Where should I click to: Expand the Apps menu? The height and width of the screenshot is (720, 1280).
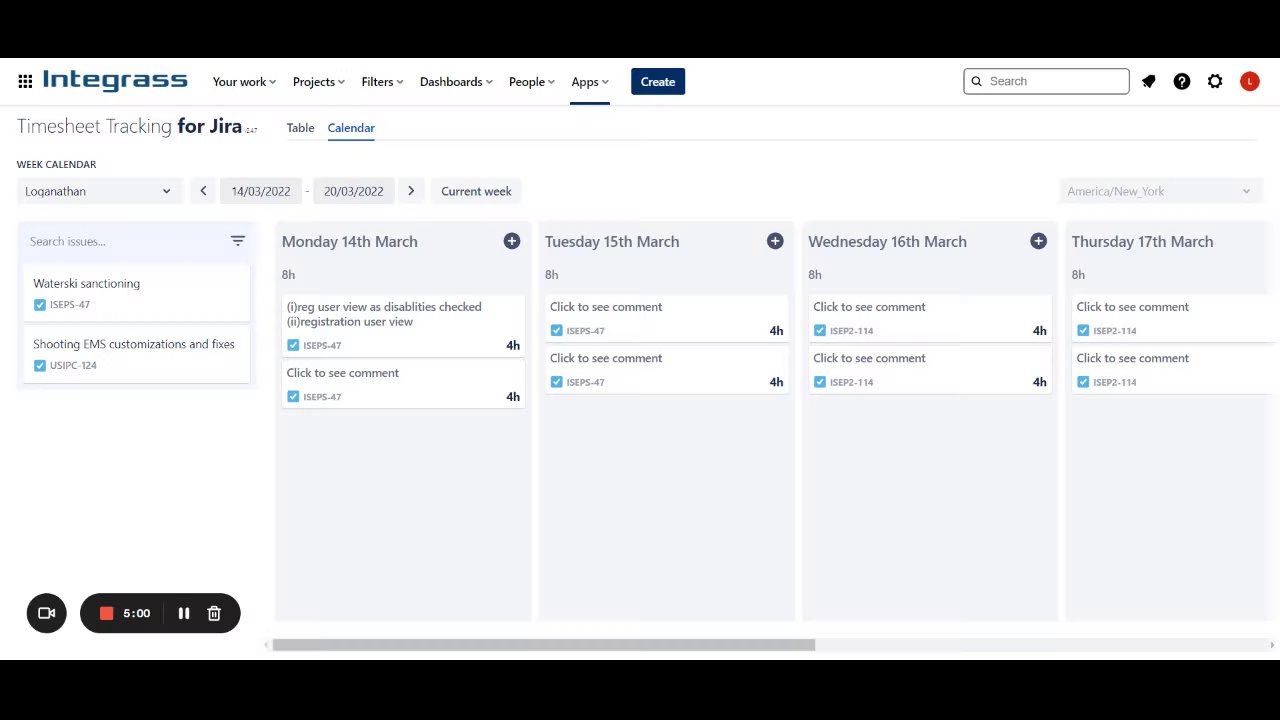590,82
